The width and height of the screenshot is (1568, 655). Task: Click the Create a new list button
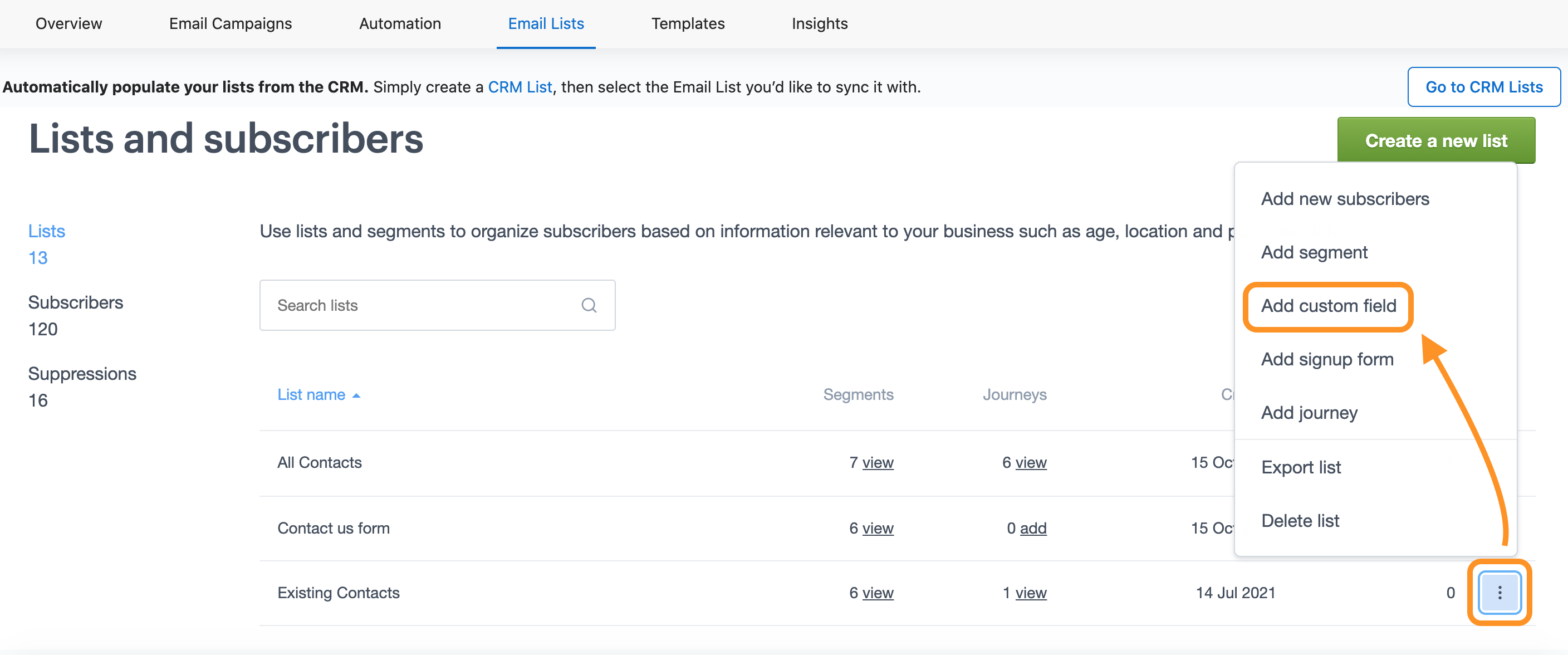1435,140
